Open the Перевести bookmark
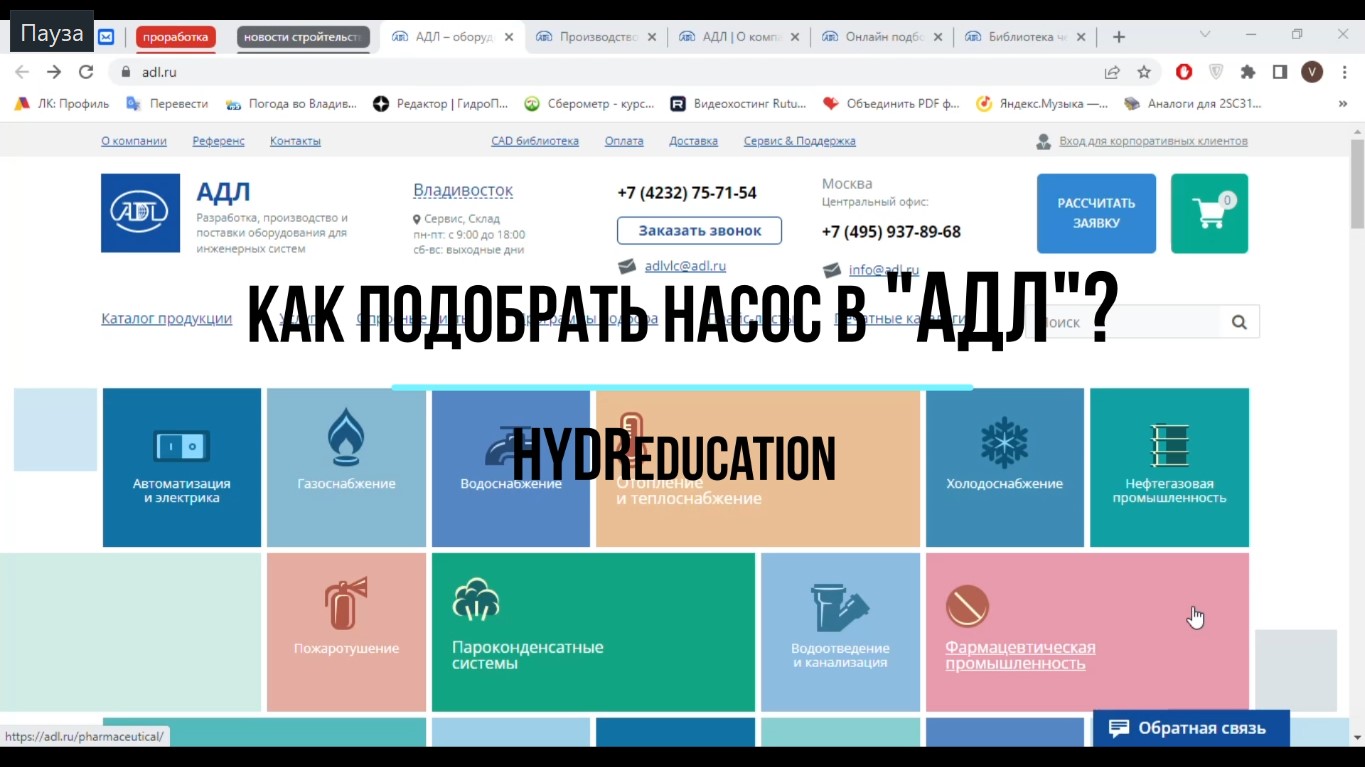The height and width of the screenshot is (767, 1365). pyautogui.click(x=167, y=103)
